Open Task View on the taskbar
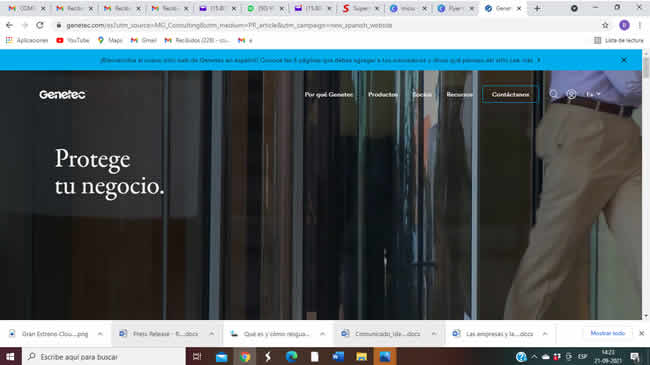This screenshot has width=650, height=365. click(197, 357)
